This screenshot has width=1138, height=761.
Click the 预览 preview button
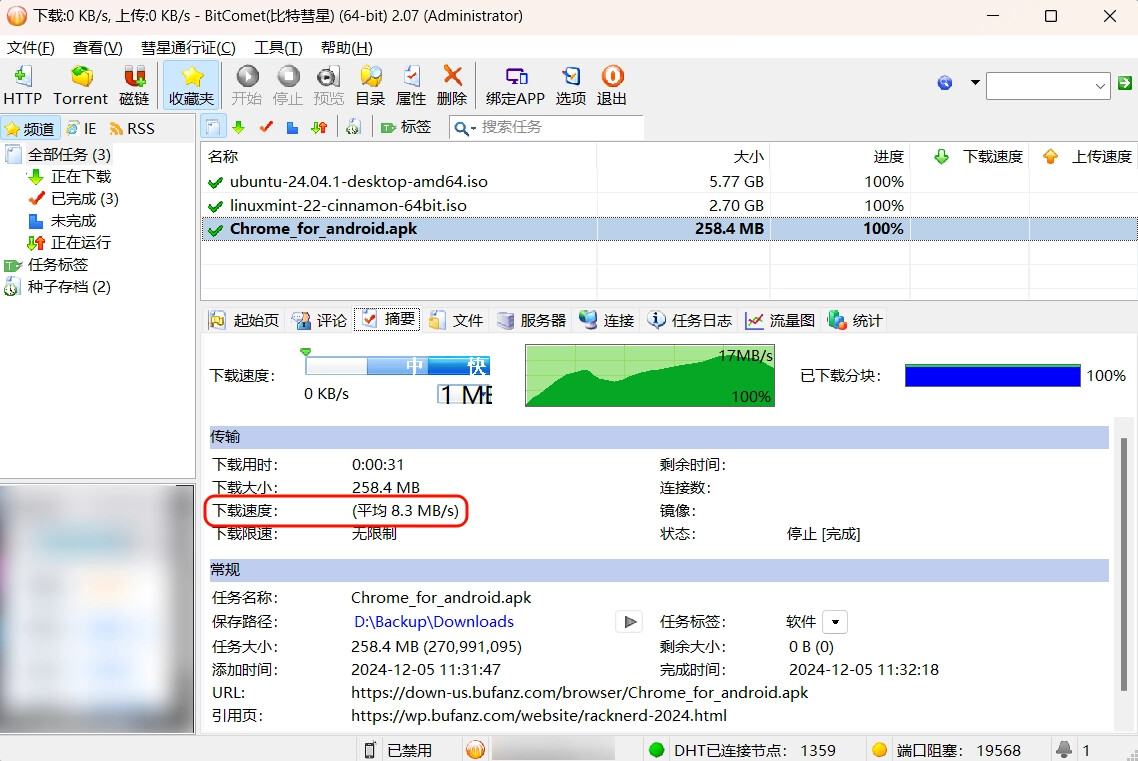[x=328, y=86]
